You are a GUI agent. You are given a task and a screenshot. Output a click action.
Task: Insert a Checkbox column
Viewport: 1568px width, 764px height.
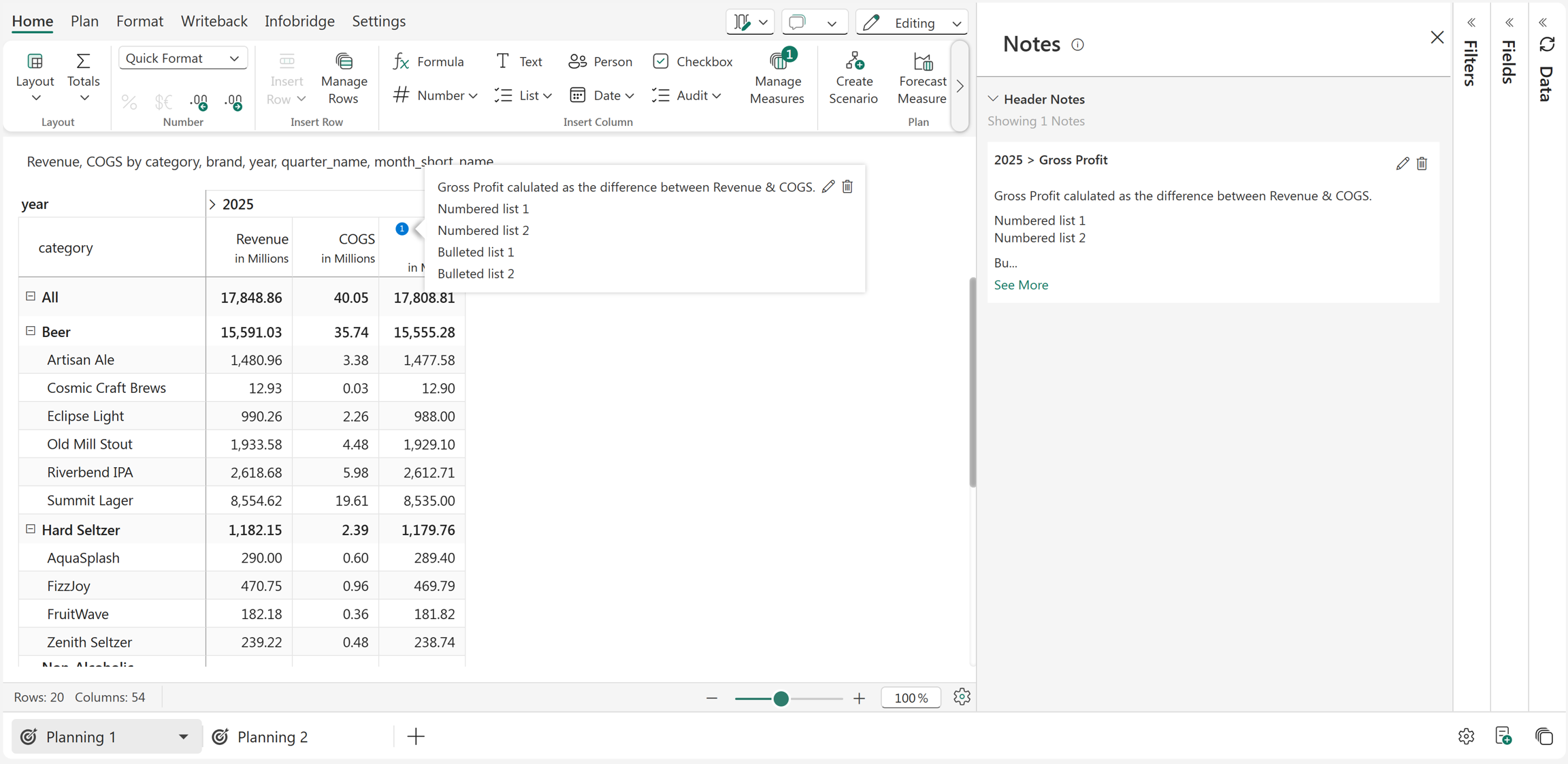[692, 61]
